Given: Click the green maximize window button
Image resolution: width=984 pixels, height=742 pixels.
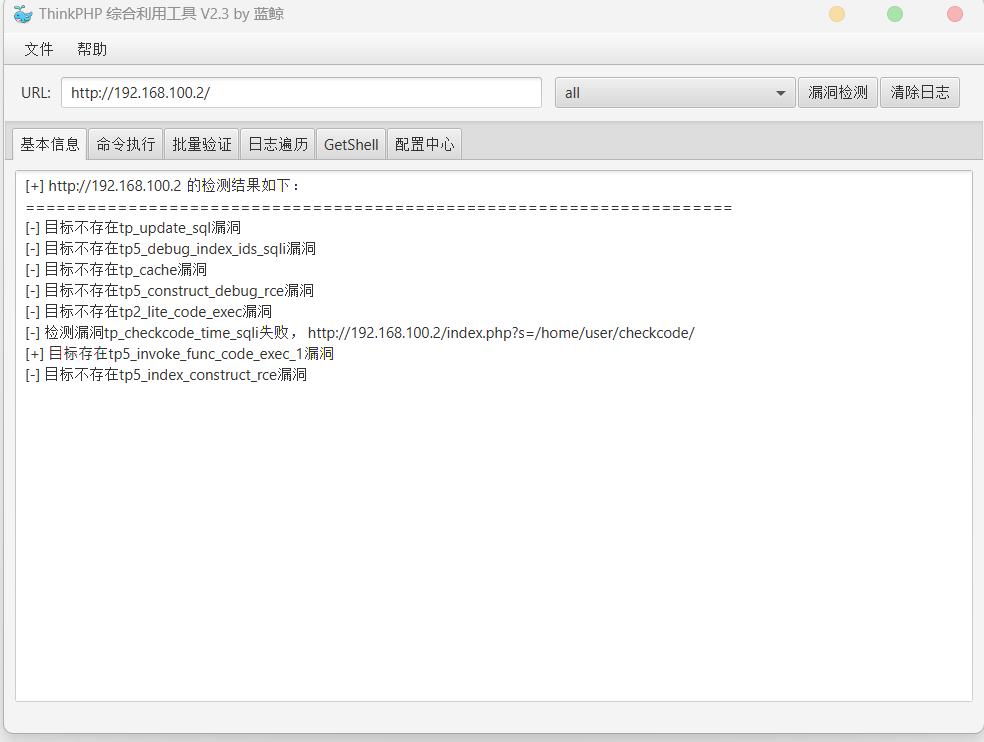Looking at the screenshot, I should click(x=895, y=14).
